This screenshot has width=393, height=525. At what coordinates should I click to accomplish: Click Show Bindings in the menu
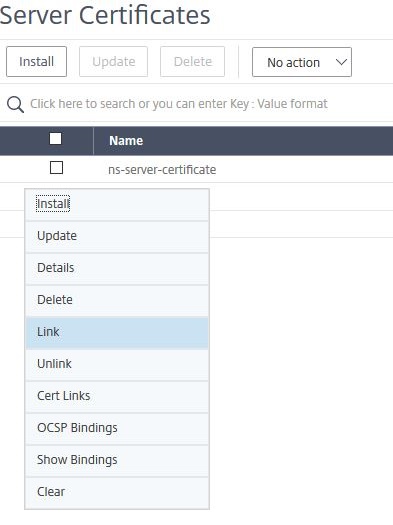(117, 460)
